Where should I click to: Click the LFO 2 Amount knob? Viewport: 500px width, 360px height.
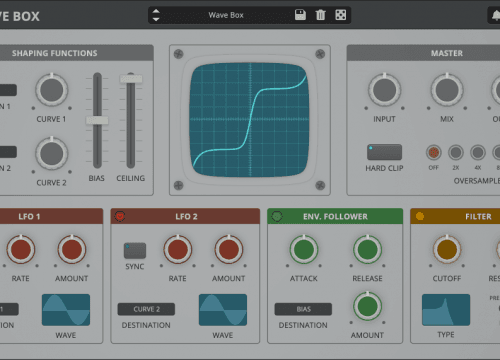tap(229, 249)
